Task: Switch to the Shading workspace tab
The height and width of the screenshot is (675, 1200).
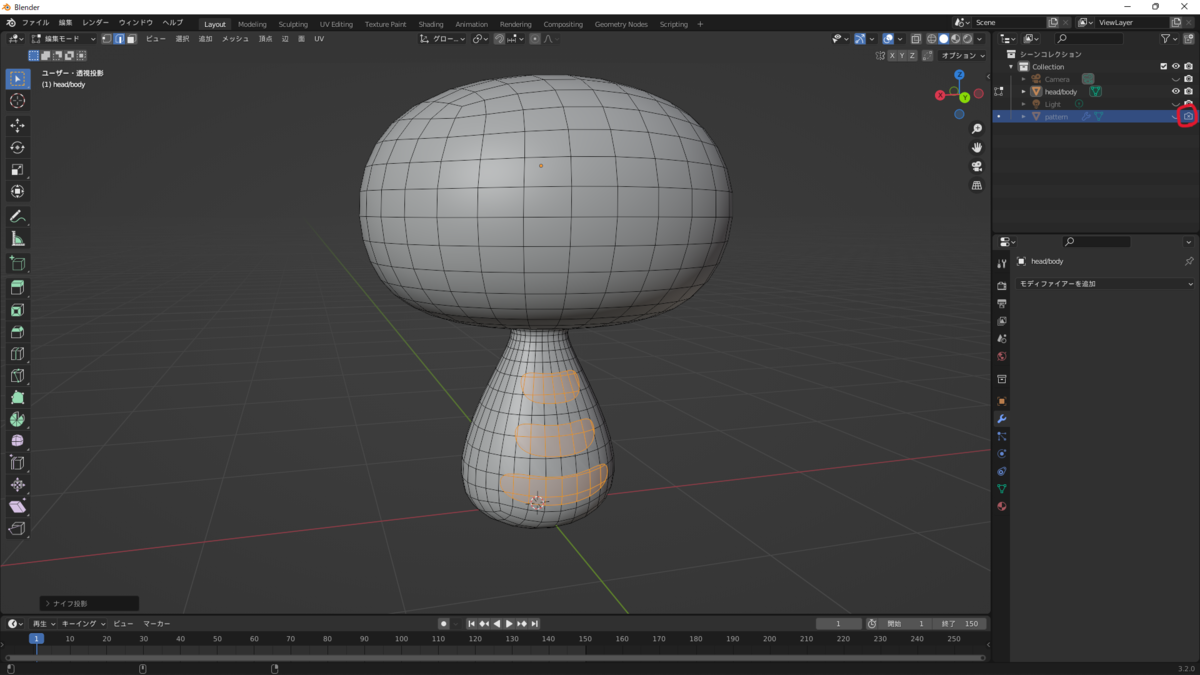Action: tap(431, 24)
